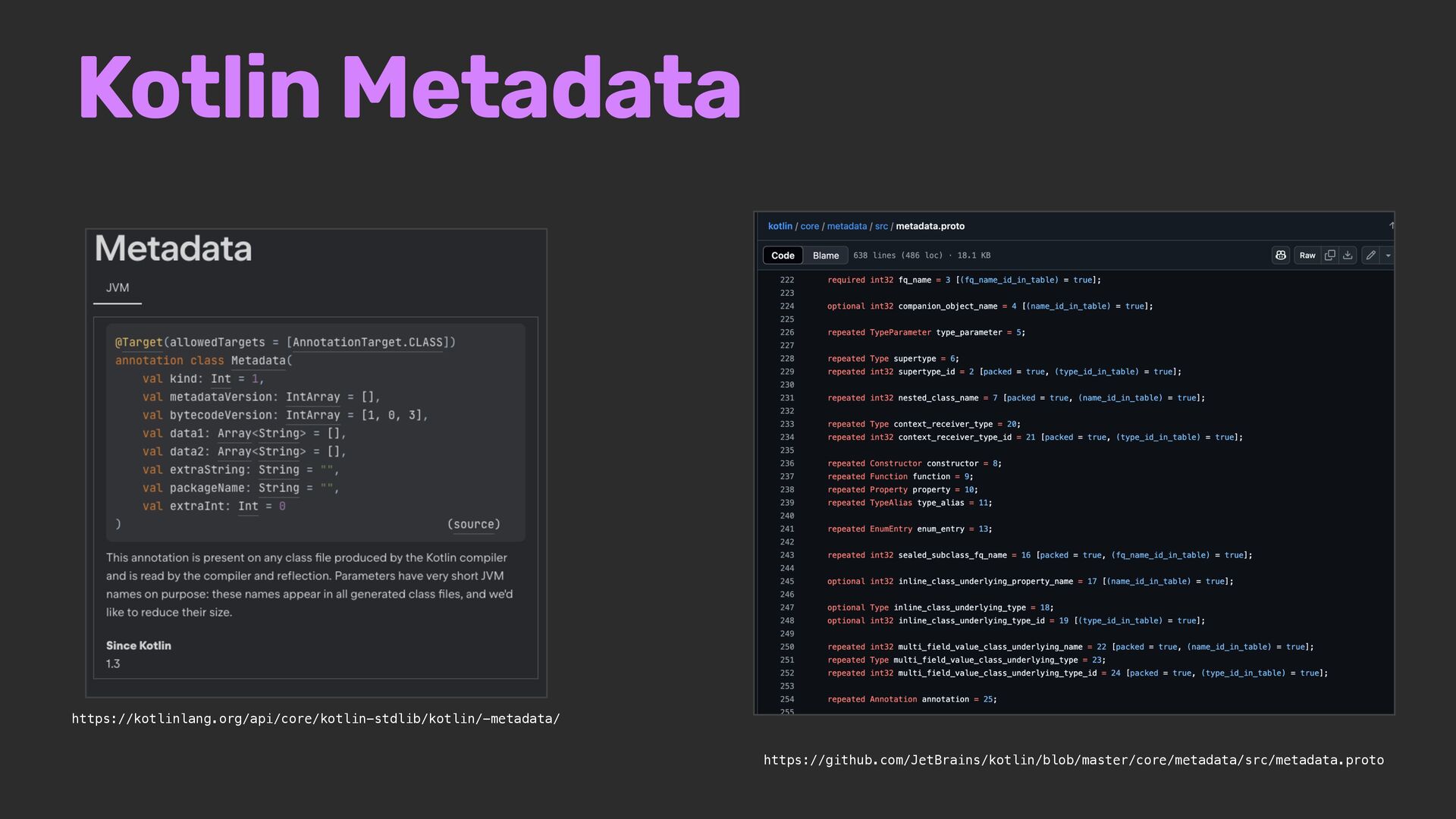Select the JVM platform tab
This screenshot has width=1456, height=819.
tap(118, 288)
